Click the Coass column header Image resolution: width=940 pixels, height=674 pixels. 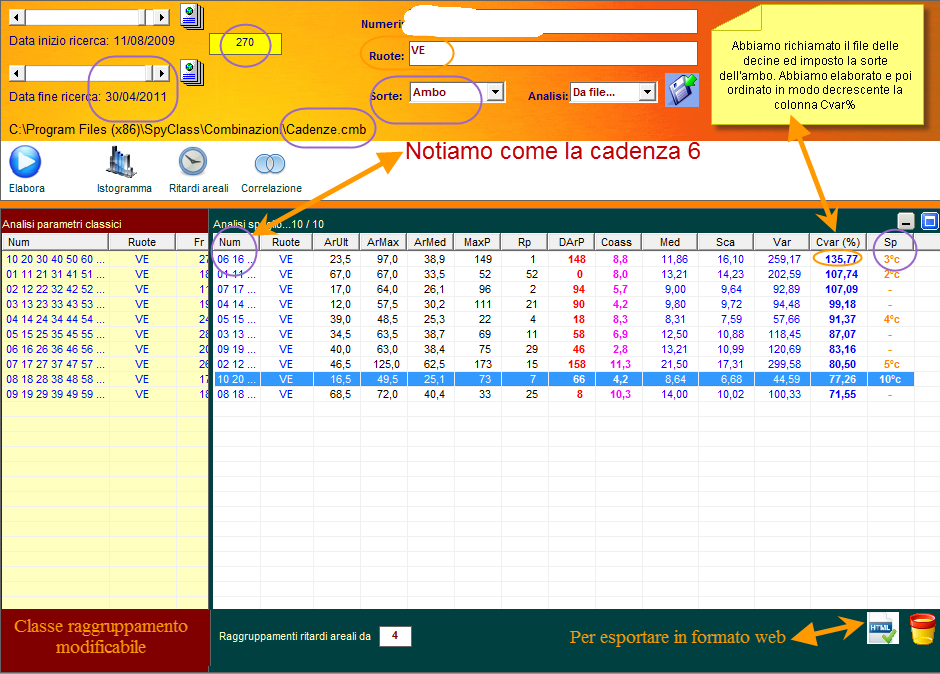(x=617, y=242)
